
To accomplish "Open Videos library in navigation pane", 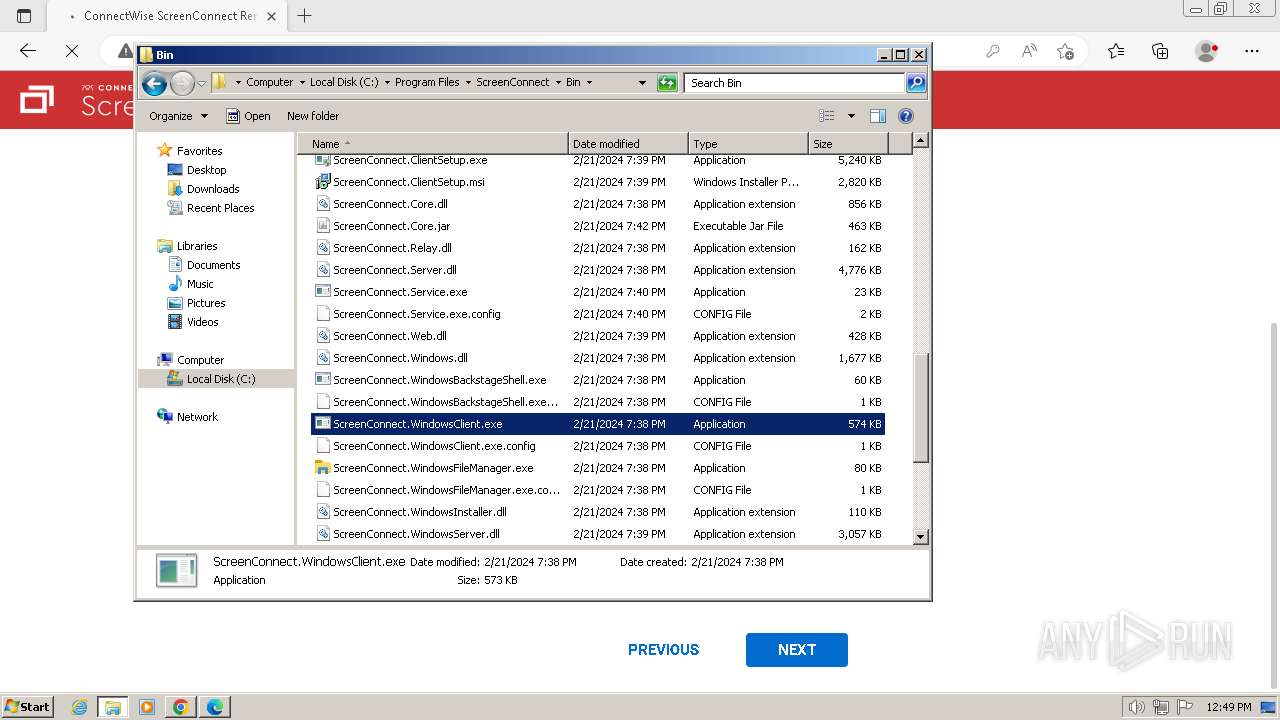I will pyautogui.click(x=202, y=322).
